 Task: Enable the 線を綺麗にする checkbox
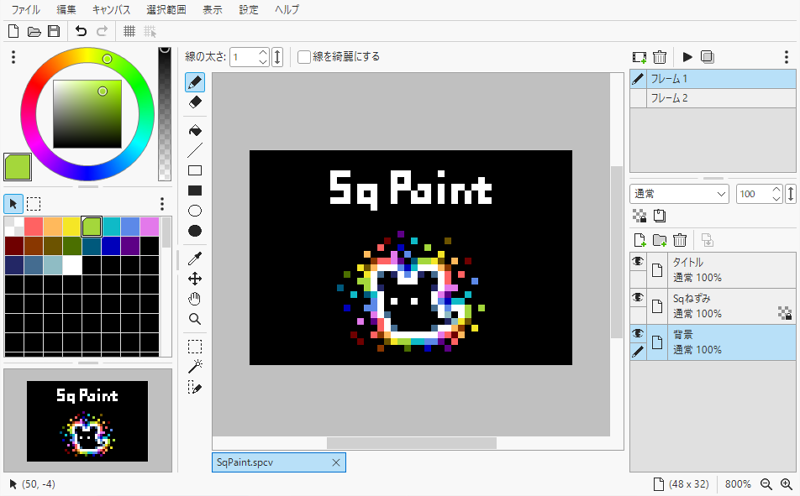pyautogui.click(x=304, y=57)
